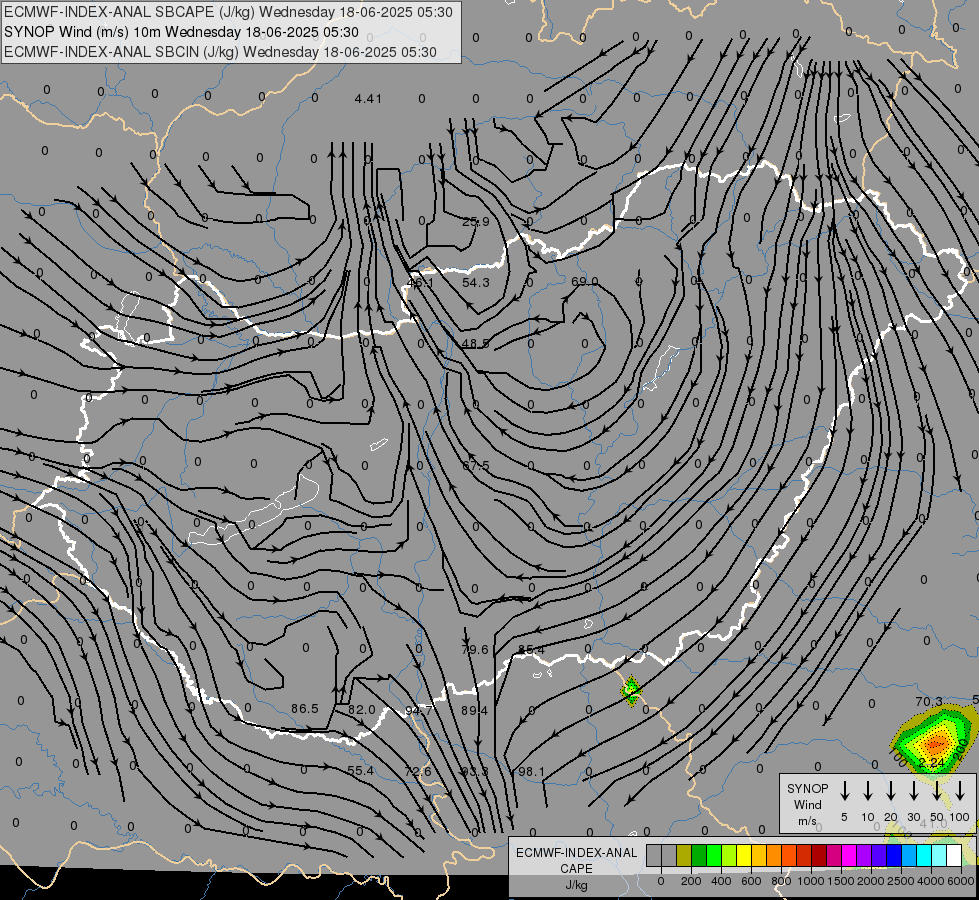Click the 94.7 value on the map

click(x=418, y=711)
